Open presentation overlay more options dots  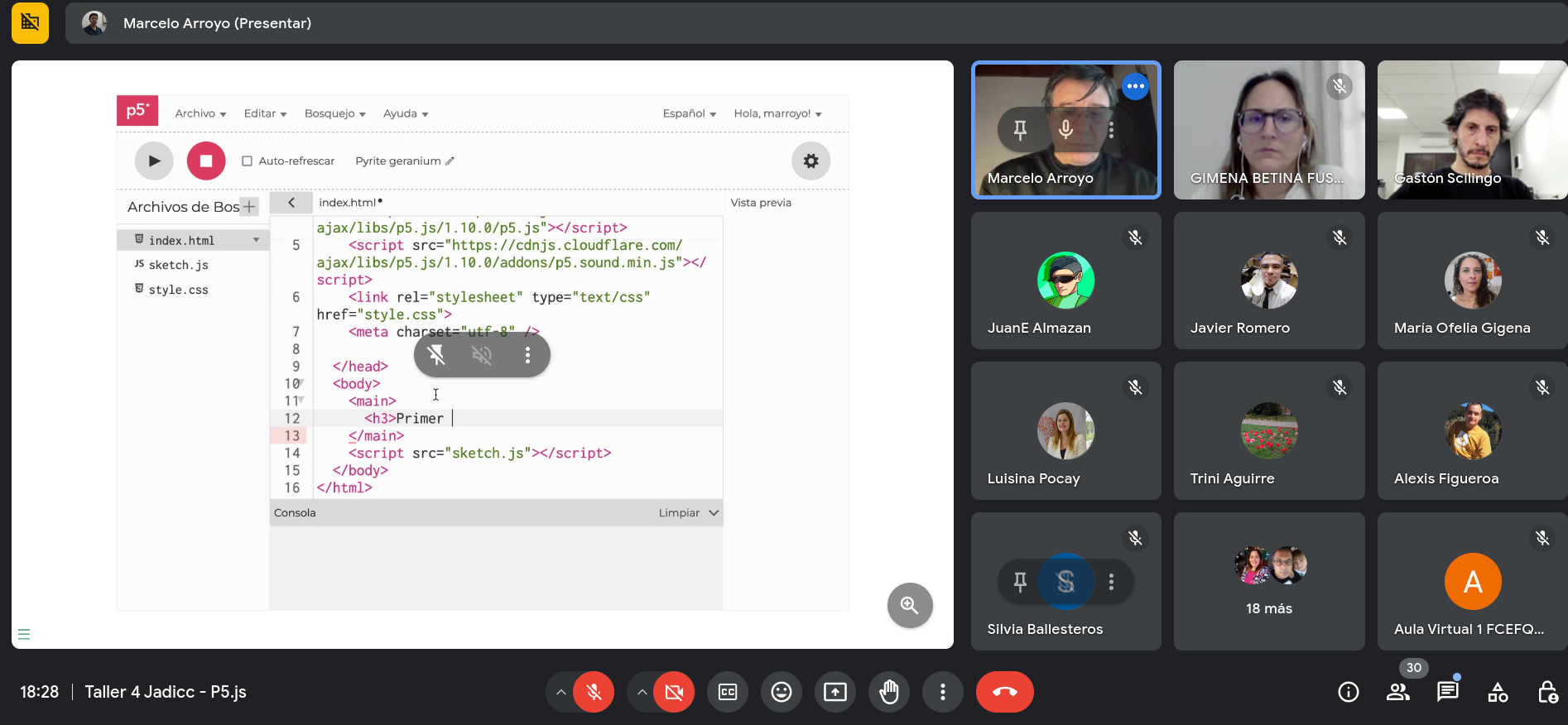527,355
